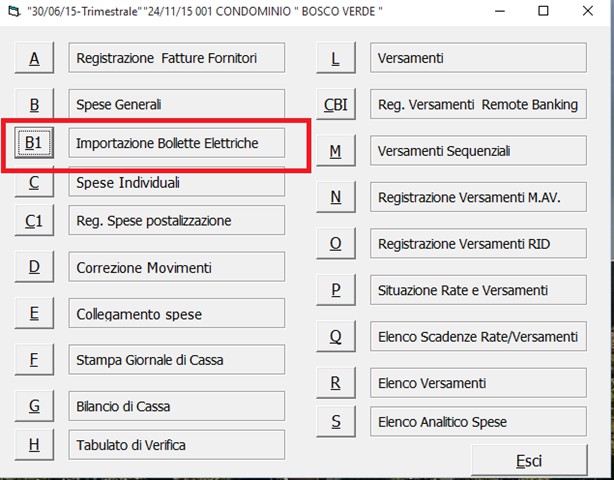Click the H button for Tabulato di Verifica

34,445
